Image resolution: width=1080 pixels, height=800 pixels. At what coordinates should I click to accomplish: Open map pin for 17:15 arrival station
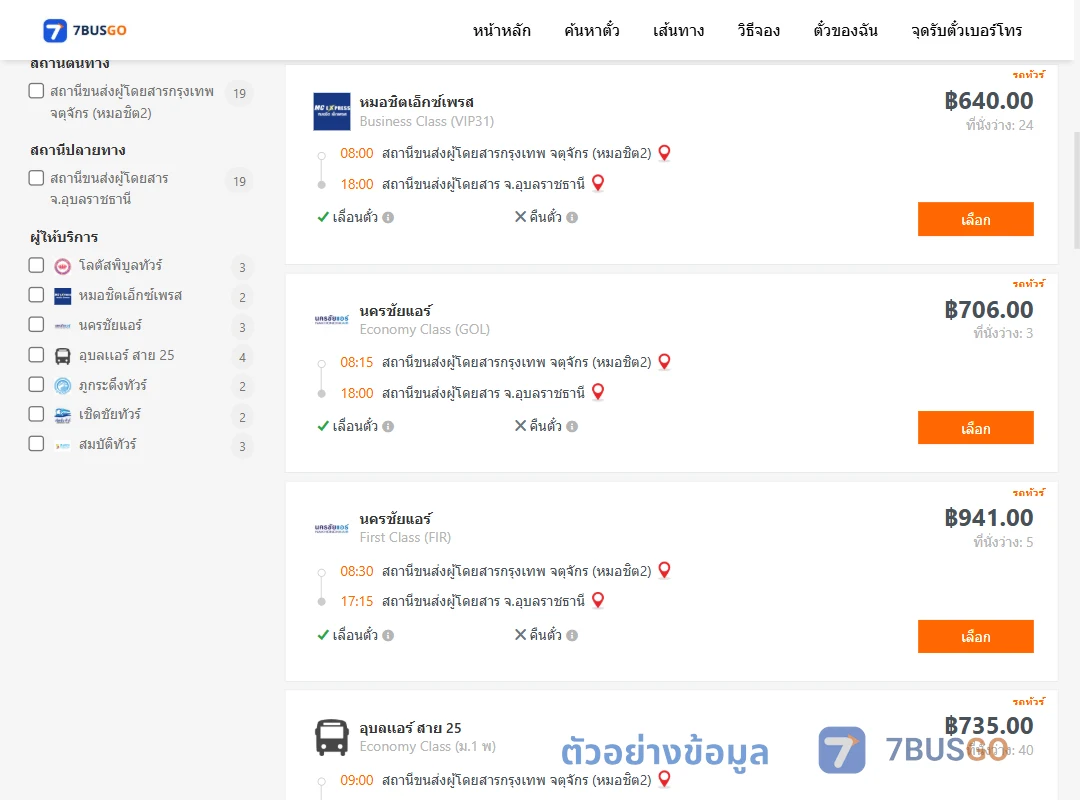[598, 600]
